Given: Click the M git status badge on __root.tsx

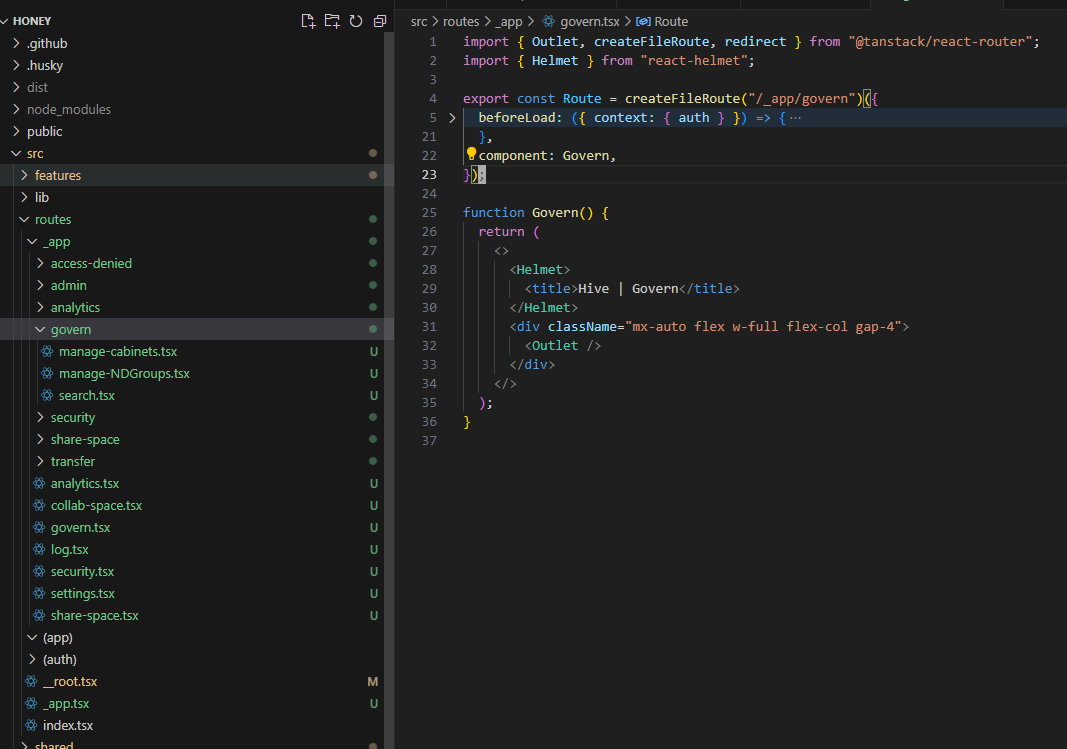Looking at the screenshot, I should click(x=373, y=682).
